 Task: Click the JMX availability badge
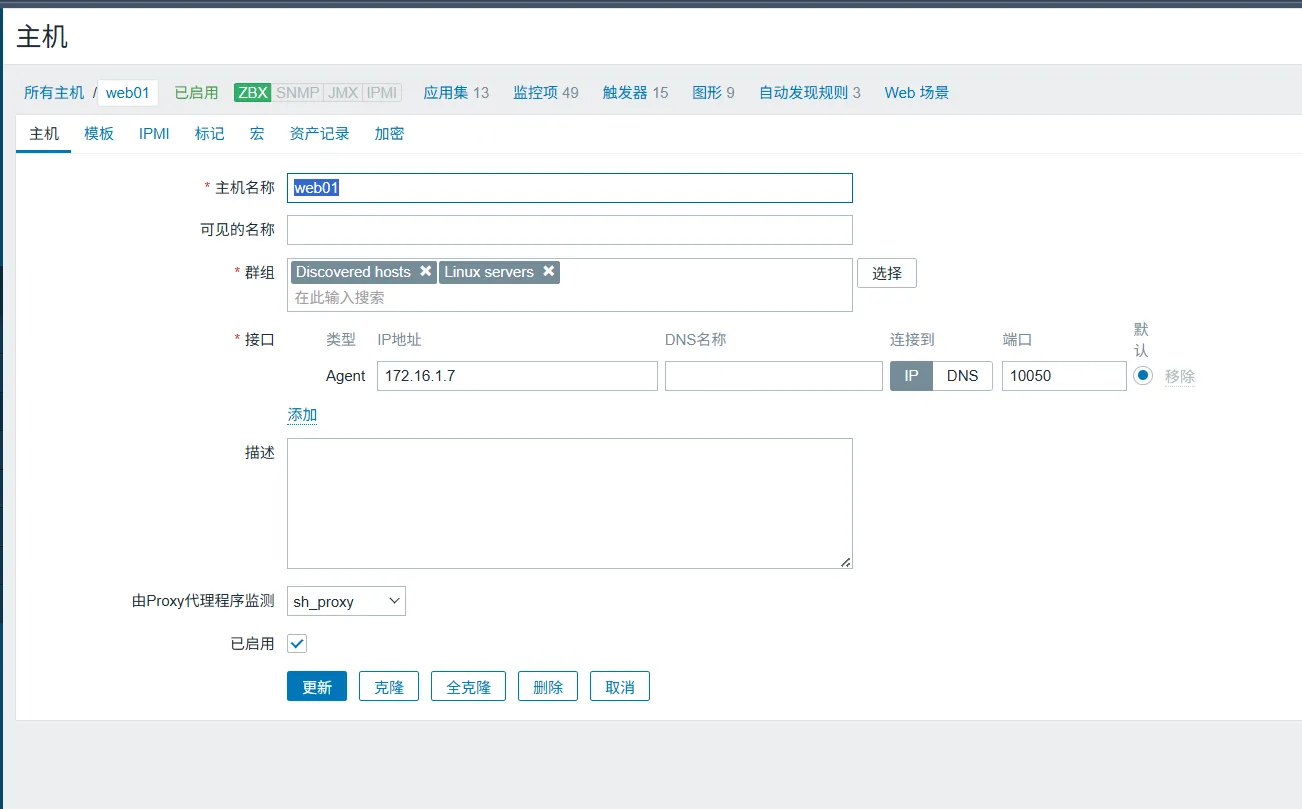click(343, 93)
